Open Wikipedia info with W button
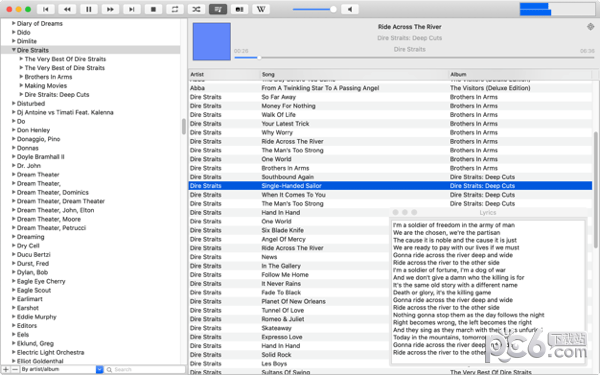Image resolution: width=600 pixels, height=375 pixels. (x=261, y=9)
